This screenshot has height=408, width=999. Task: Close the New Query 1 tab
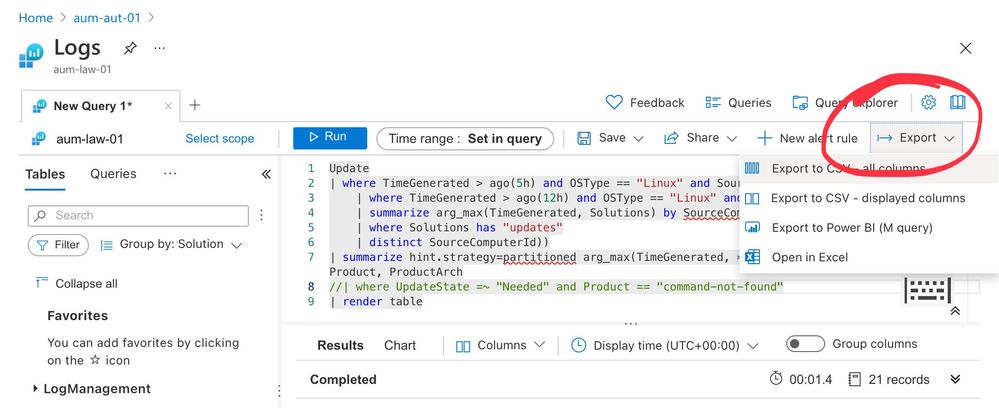tap(168, 106)
